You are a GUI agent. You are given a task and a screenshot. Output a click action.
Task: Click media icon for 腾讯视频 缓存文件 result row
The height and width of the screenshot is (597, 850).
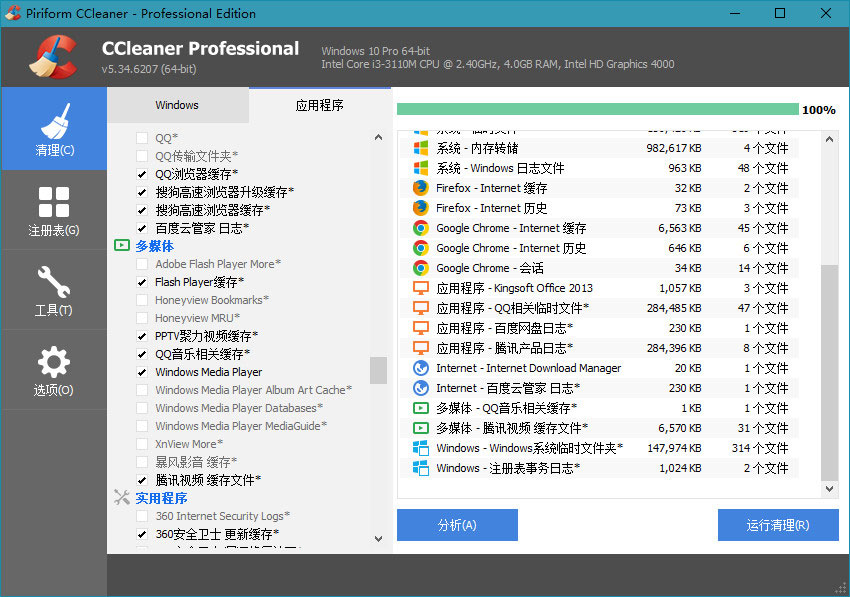tap(421, 428)
